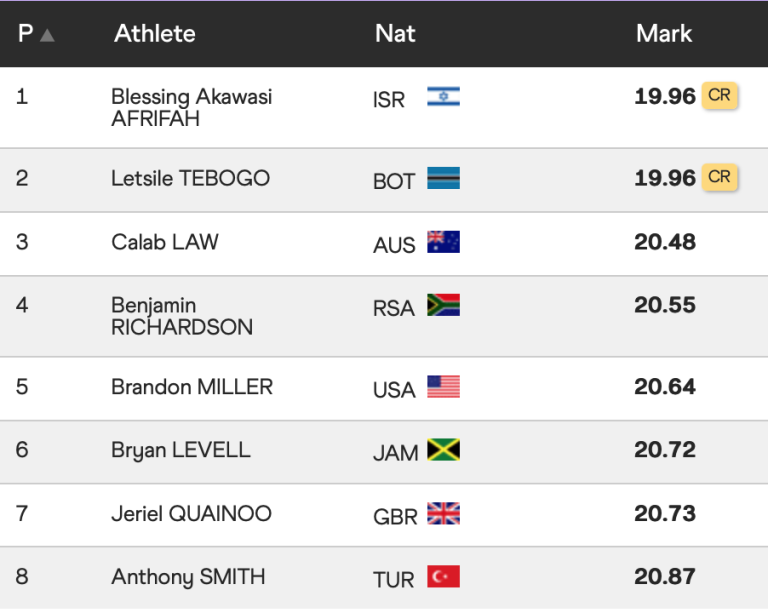Screen dimensions: 768x613
Task: Click the Australia flag icon
Action: coord(443,242)
